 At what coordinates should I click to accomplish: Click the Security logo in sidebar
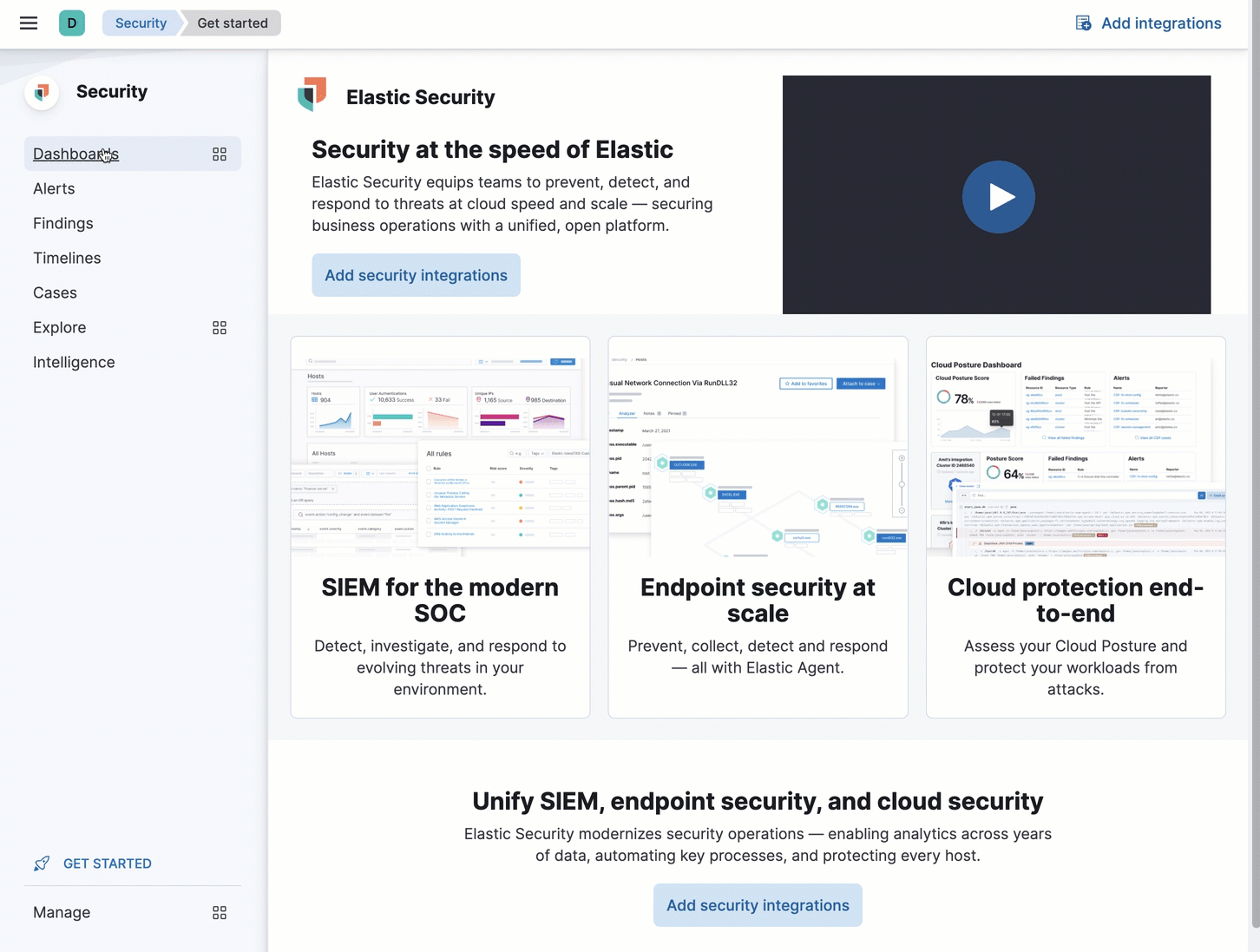point(42,92)
